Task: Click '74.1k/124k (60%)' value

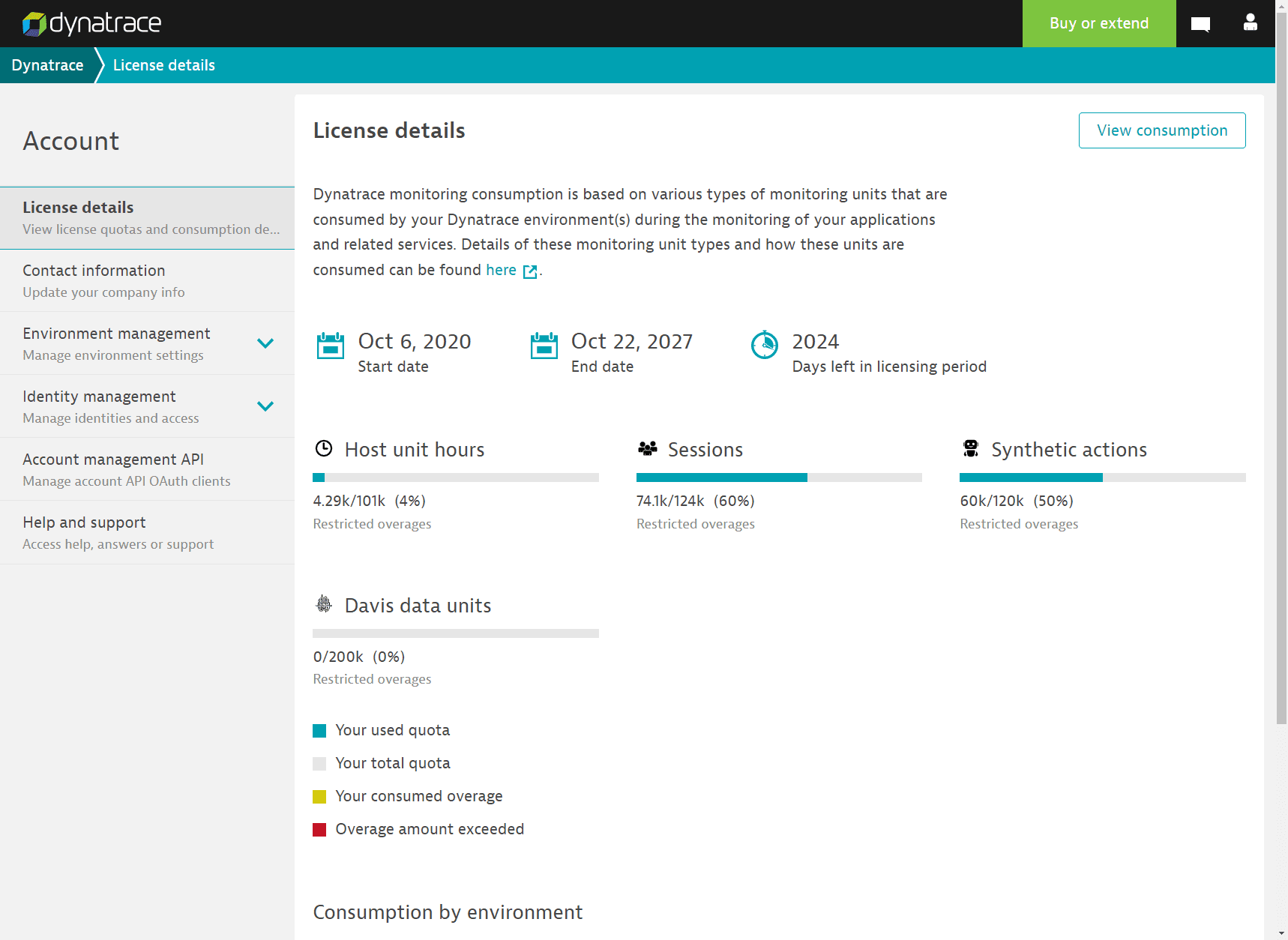Action: pyautogui.click(x=696, y=501)
